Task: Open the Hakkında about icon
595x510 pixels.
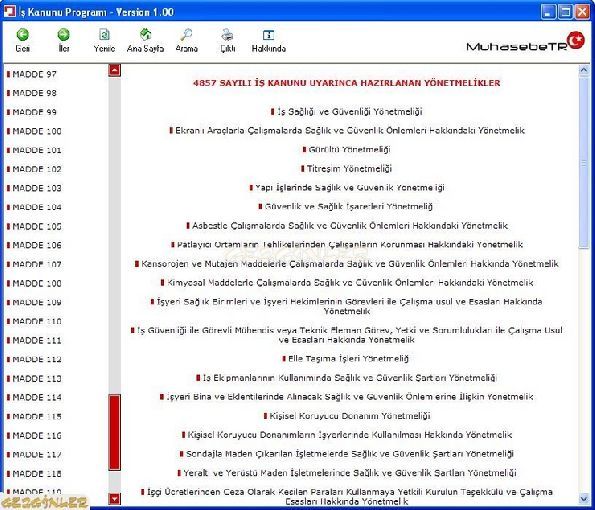Action: point(268,35)
